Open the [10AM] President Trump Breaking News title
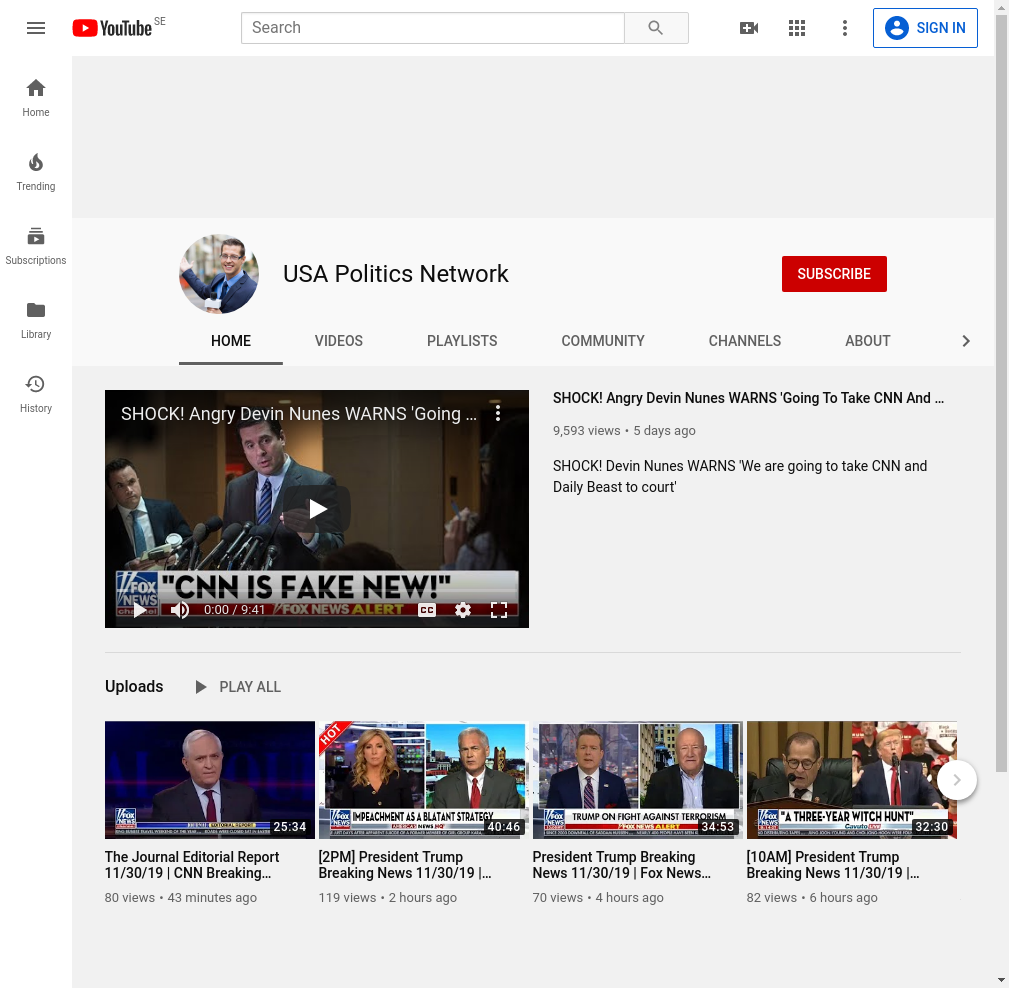The width and height of the screenshot is (1009, 988). tap(833, 865)
